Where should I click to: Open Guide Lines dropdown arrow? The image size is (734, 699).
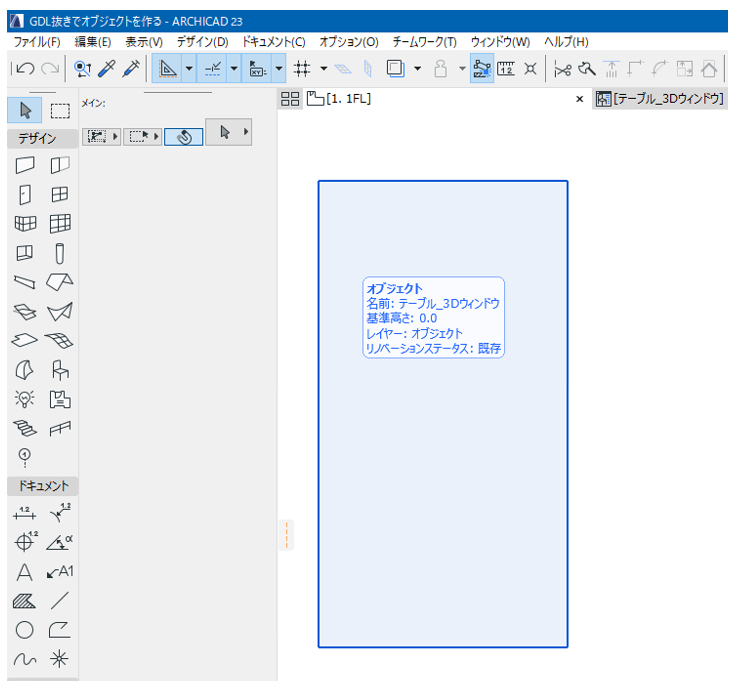[189, 69]
